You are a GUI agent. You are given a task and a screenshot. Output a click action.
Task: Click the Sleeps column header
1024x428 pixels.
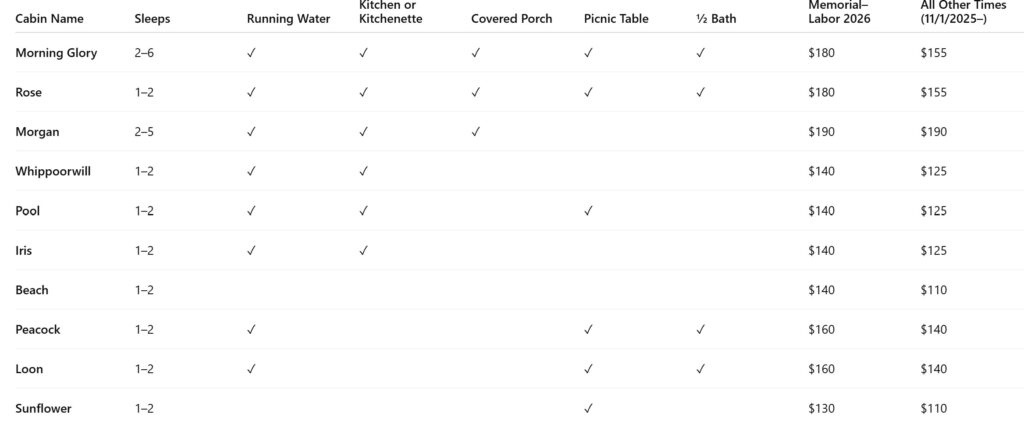pyautogui.click(x=152, y=18)
